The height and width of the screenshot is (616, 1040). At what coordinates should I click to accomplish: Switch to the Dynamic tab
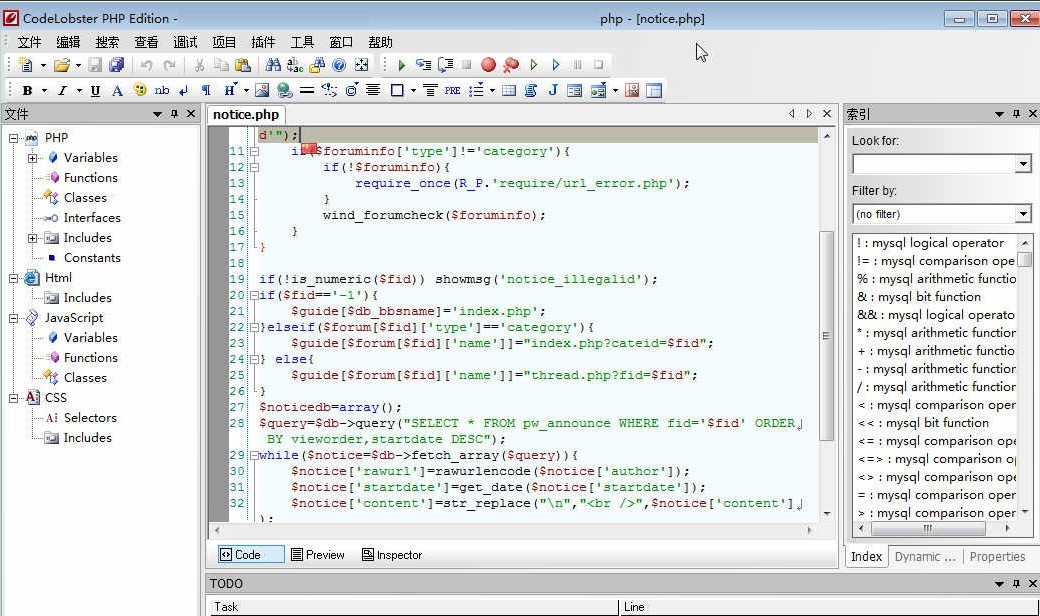pyautogui.click(x=925, y=556)
